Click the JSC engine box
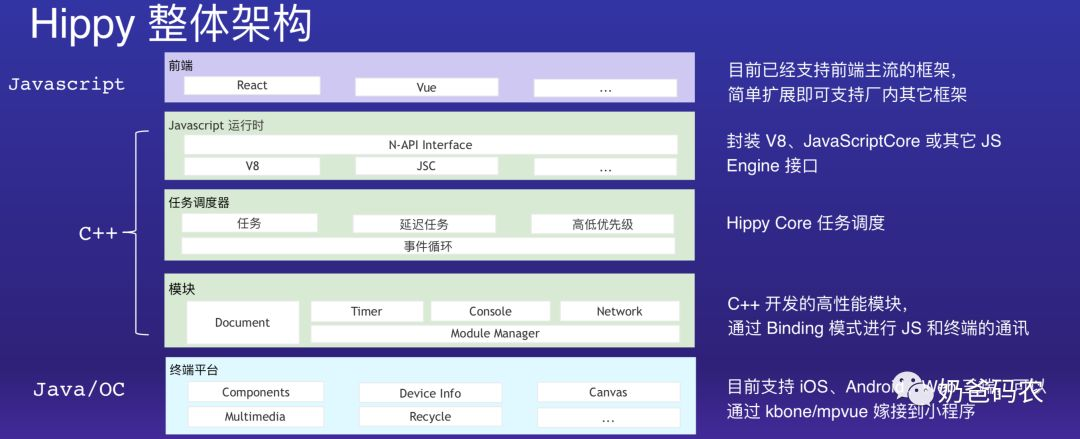This screenshot has width=1080, height=439. (x=426, y=166)
